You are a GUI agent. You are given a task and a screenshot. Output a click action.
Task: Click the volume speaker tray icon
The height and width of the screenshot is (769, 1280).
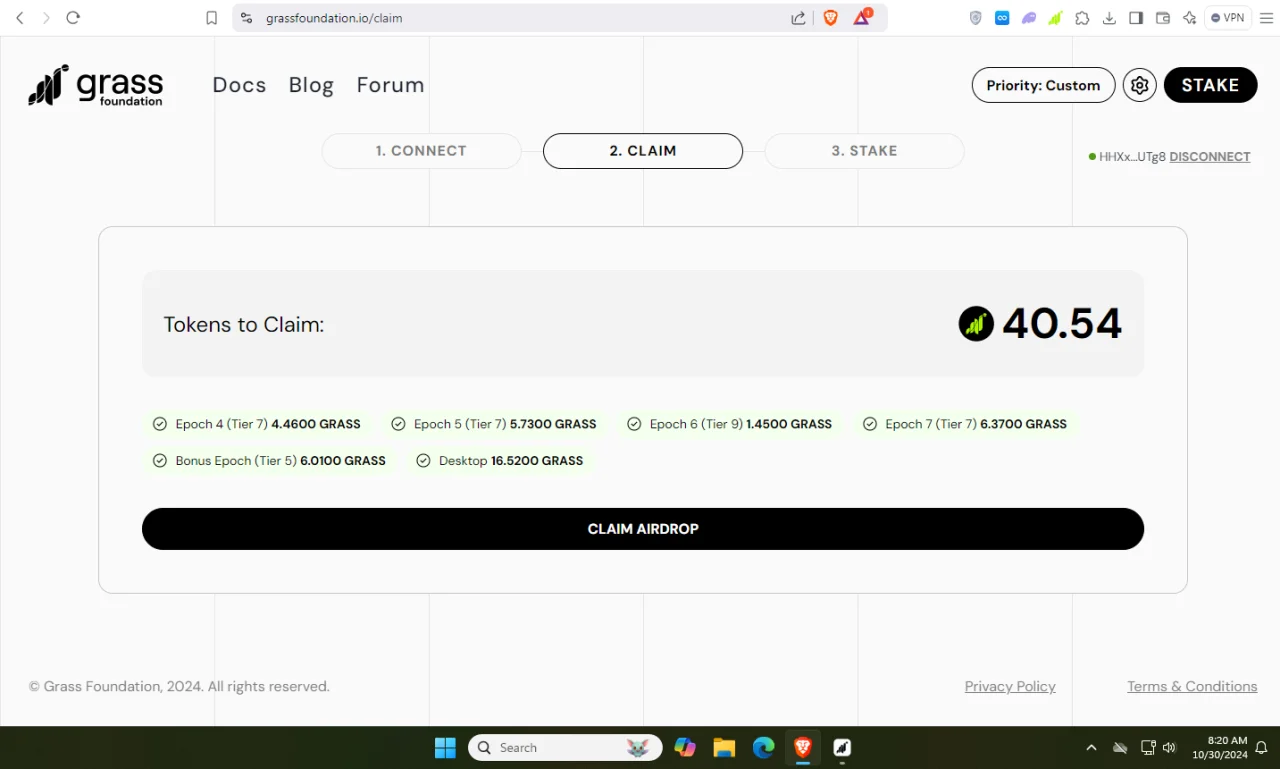(1169, 748)
